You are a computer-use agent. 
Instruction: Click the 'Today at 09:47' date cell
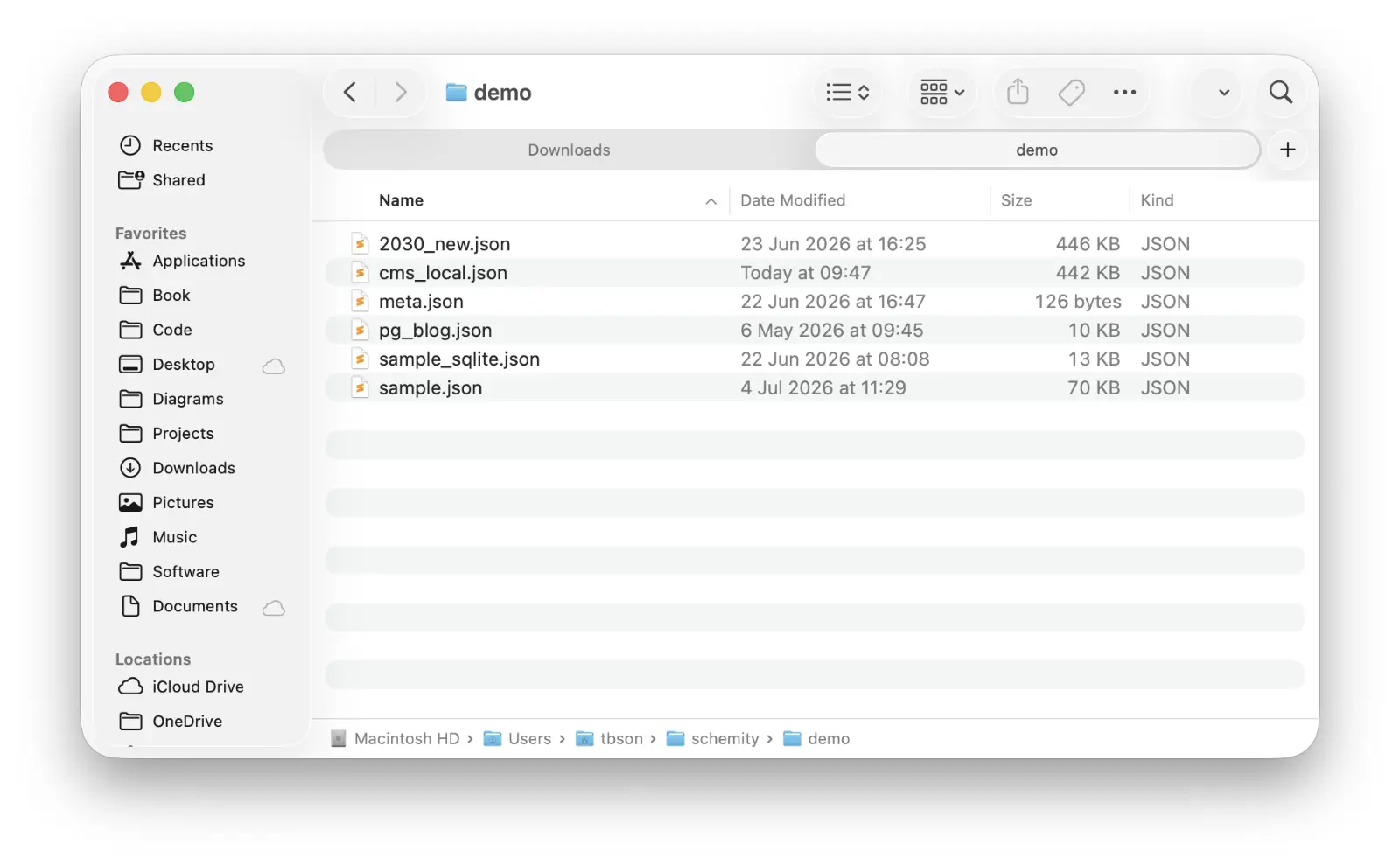(x=805, y=273)
